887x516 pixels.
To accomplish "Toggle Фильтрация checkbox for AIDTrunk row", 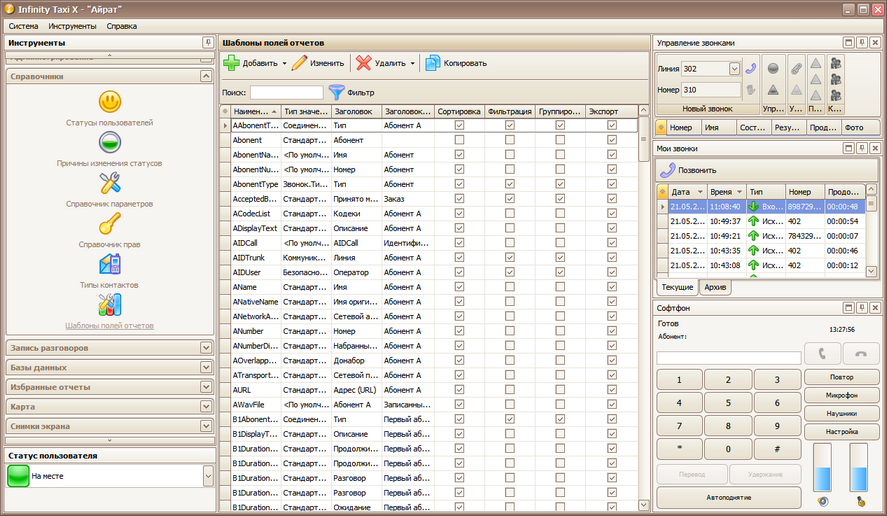I will (510, 257).
